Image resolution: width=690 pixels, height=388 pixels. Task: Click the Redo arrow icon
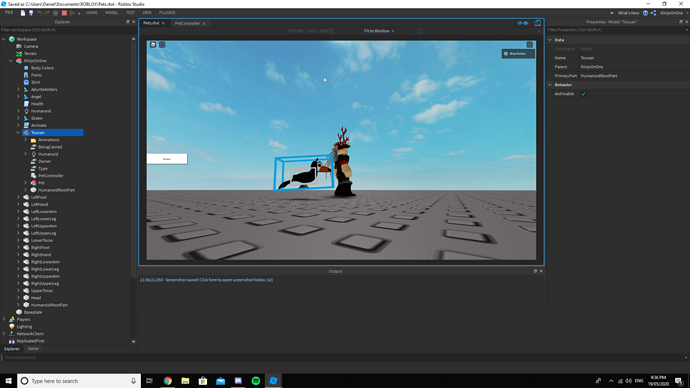click(x=48, y=13)
